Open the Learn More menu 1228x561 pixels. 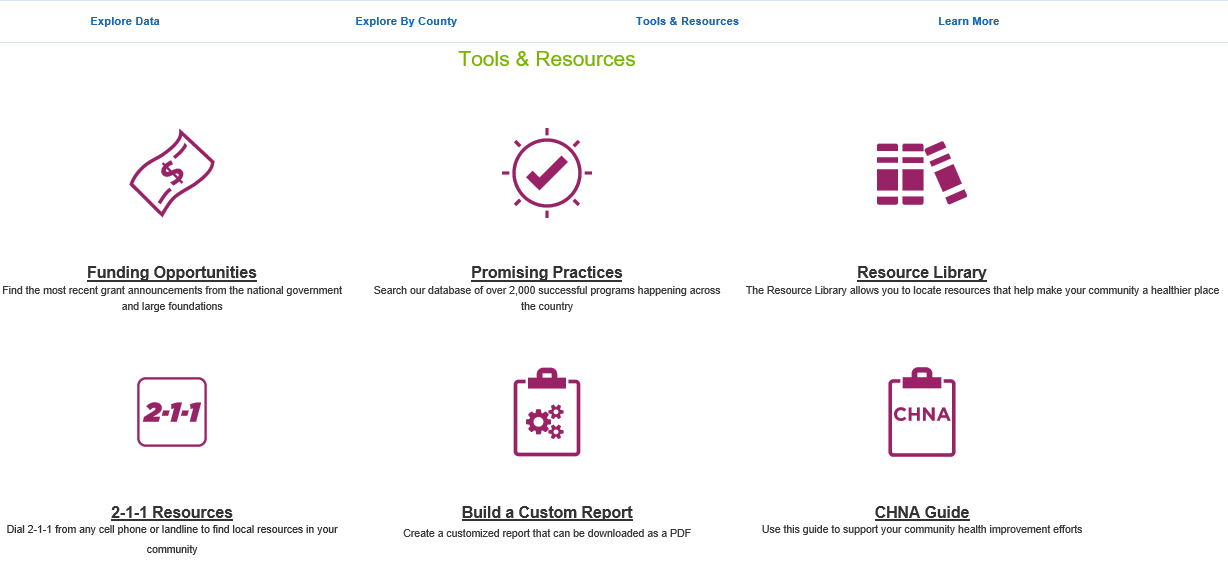click(968, 21)
